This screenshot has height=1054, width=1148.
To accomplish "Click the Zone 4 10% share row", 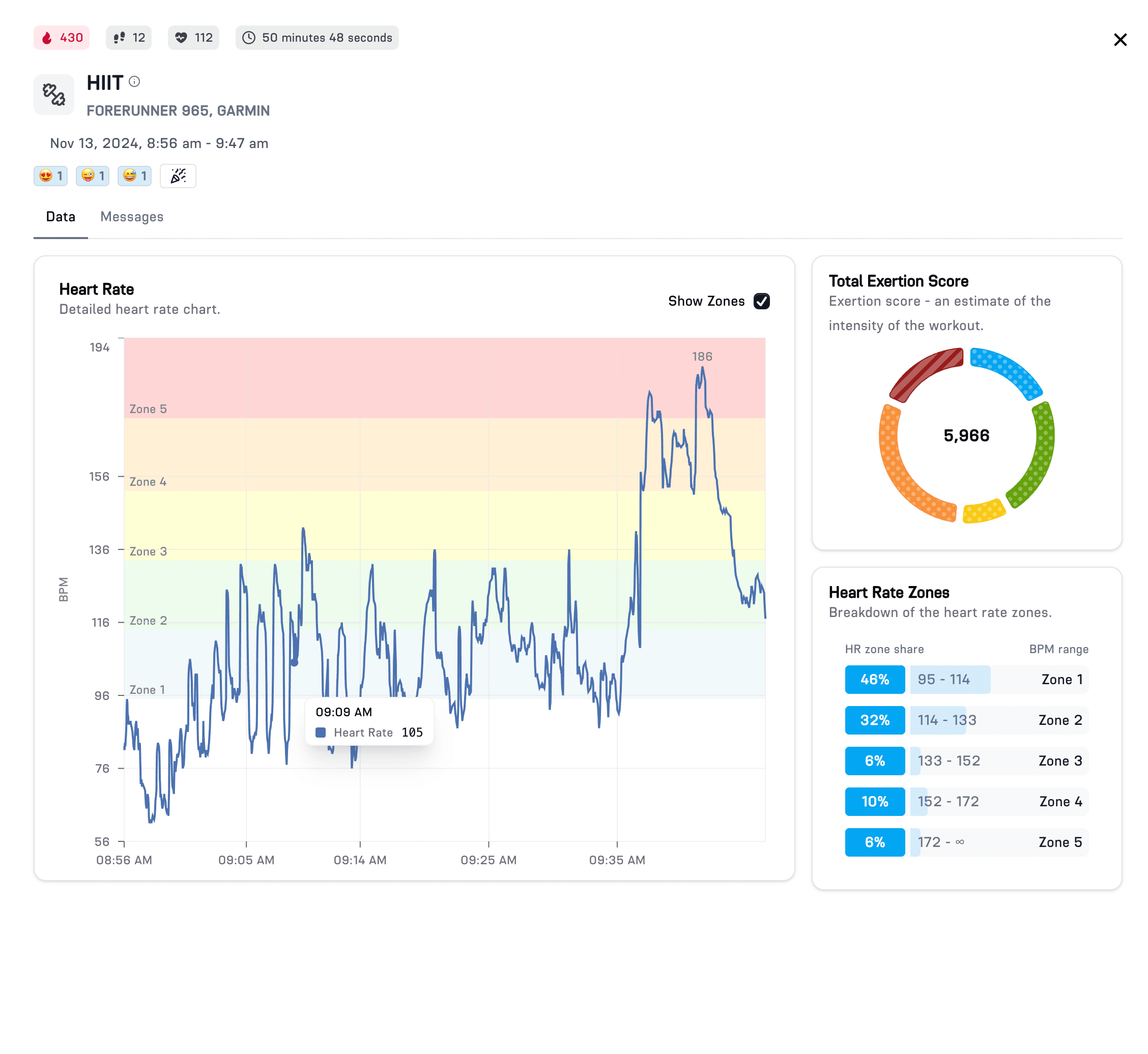I will click(966, 801).
